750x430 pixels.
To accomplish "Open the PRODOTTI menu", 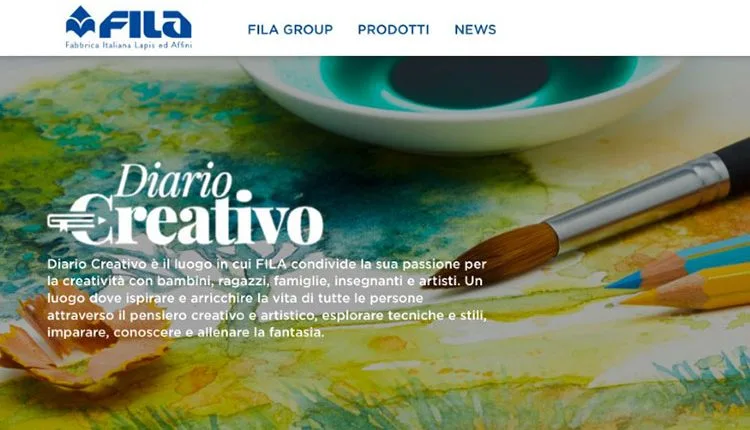I will (x=393, y=30).
